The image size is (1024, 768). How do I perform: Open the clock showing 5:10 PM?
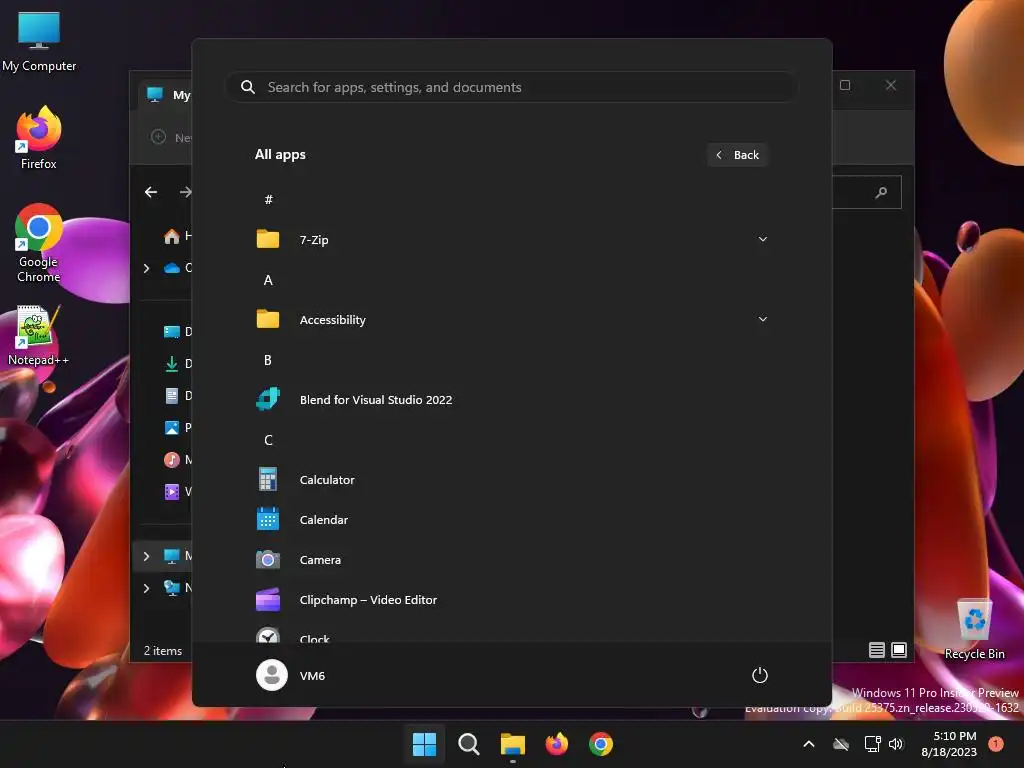(949, 744)
